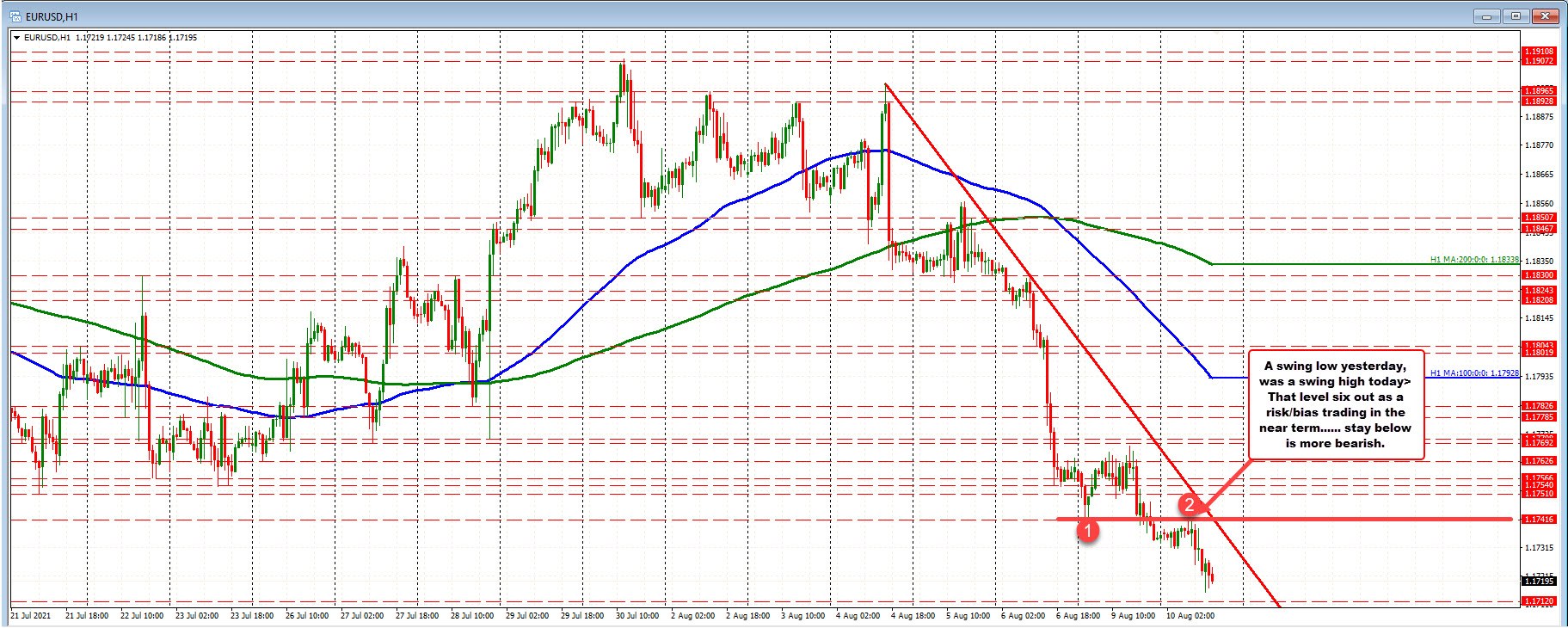Expand the EURUSD,H1 chart symbol dropdown arrow

click(x=16, y=38)
